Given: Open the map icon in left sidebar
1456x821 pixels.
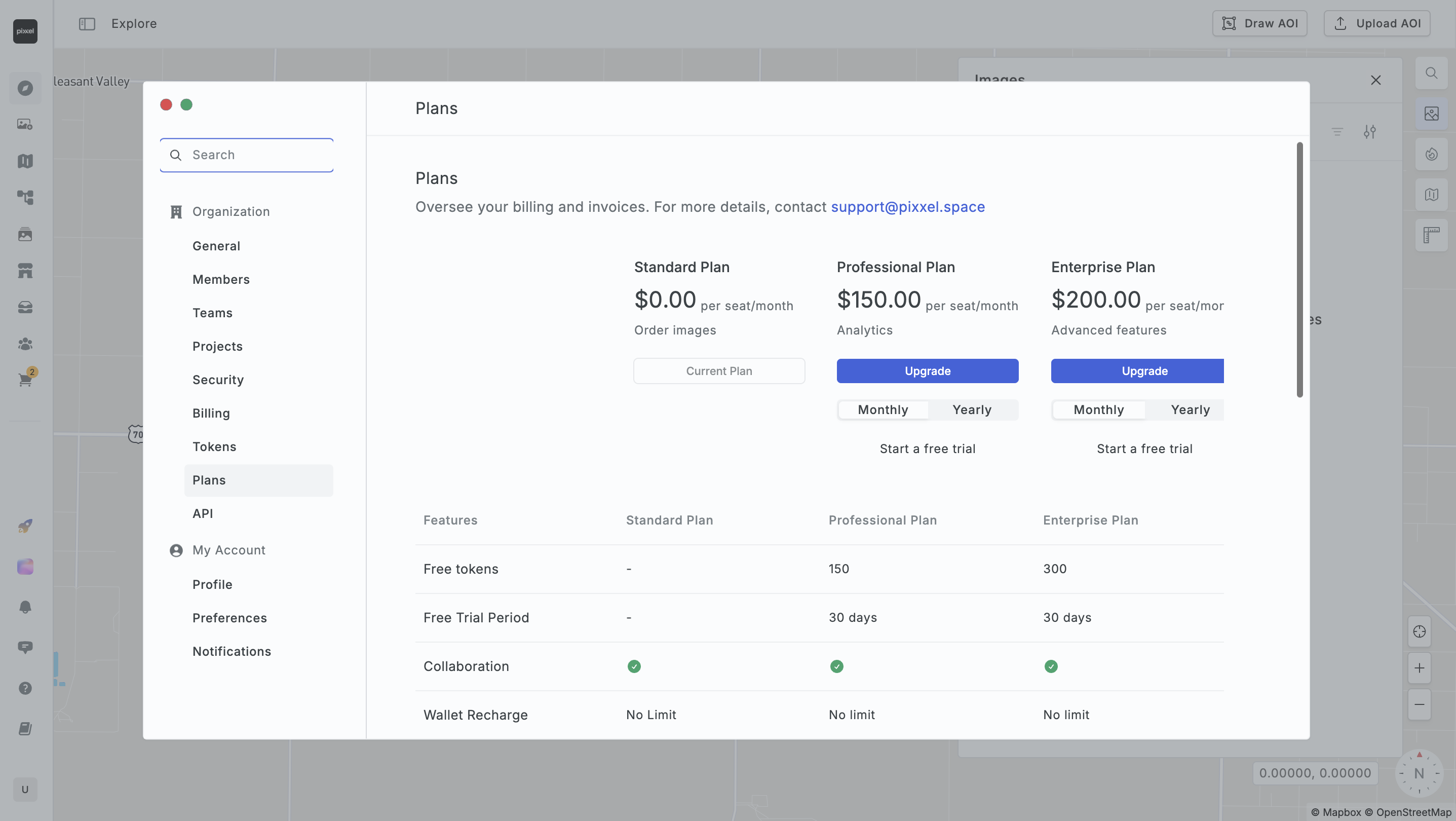Looking at the screenshot, I should coord(25,161).
